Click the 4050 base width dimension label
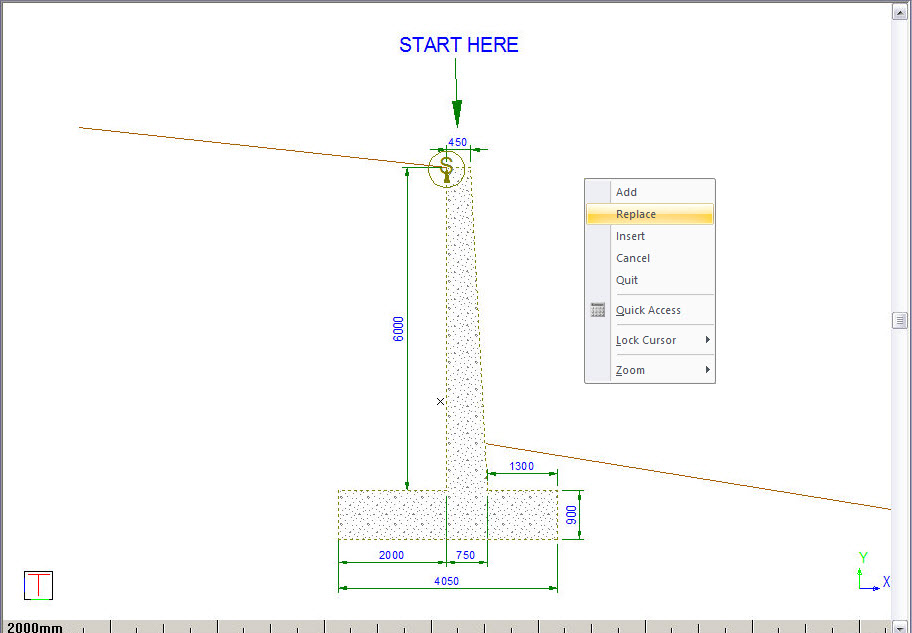Screen dimensions: 912x633 coord(447,580)
